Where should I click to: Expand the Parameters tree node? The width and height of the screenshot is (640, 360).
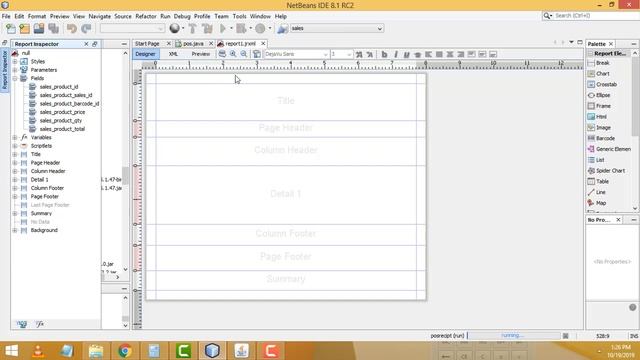15,70
